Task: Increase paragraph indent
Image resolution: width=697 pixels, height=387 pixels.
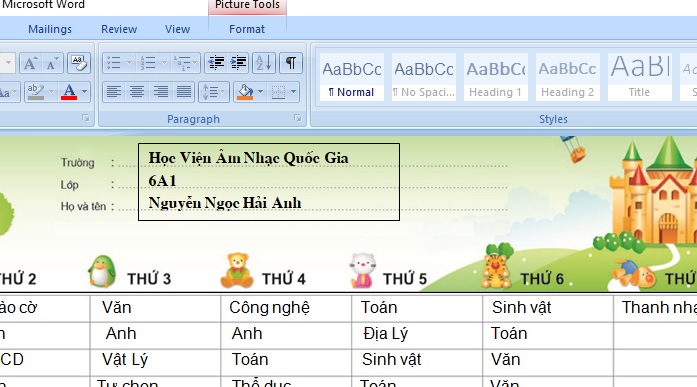Action: tap(239, 63)
